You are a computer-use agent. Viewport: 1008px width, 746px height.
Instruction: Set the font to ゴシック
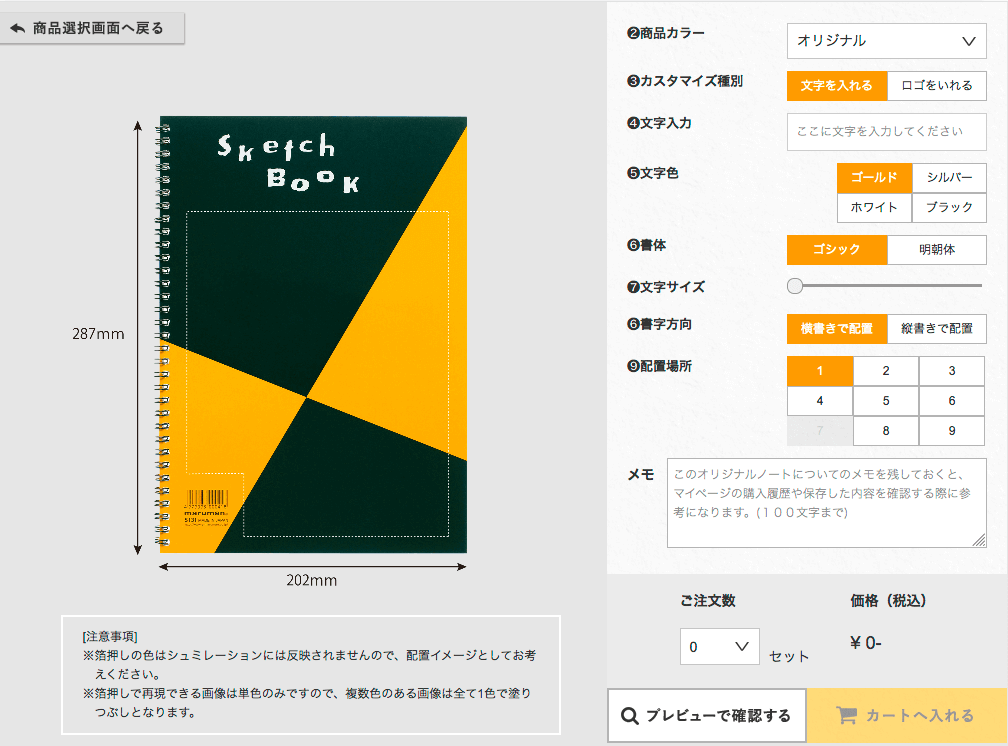[837, 250]
